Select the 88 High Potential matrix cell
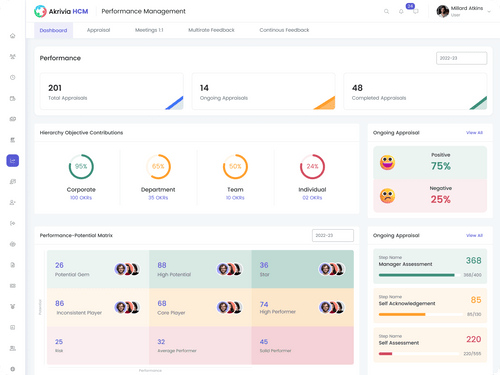 pyautogui.click(x=200, y=269)
